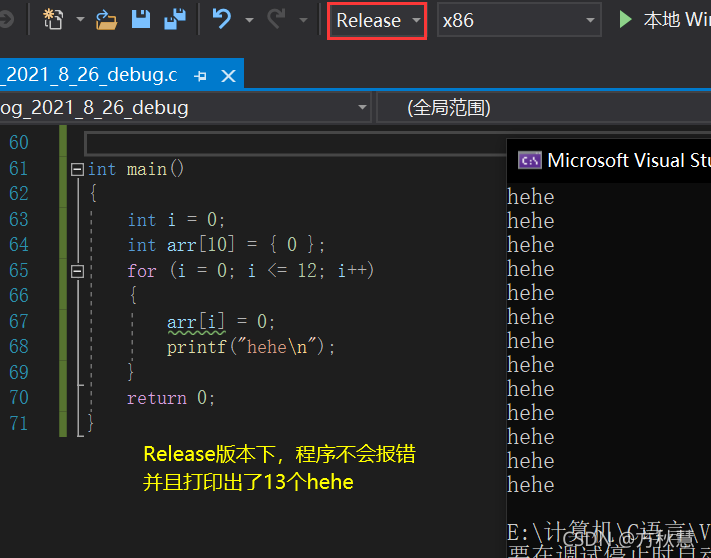Viewport: 711px width, 558px height.
Task: Click the Microsoft Visual Studio console title bar
Action: point(609,161)
